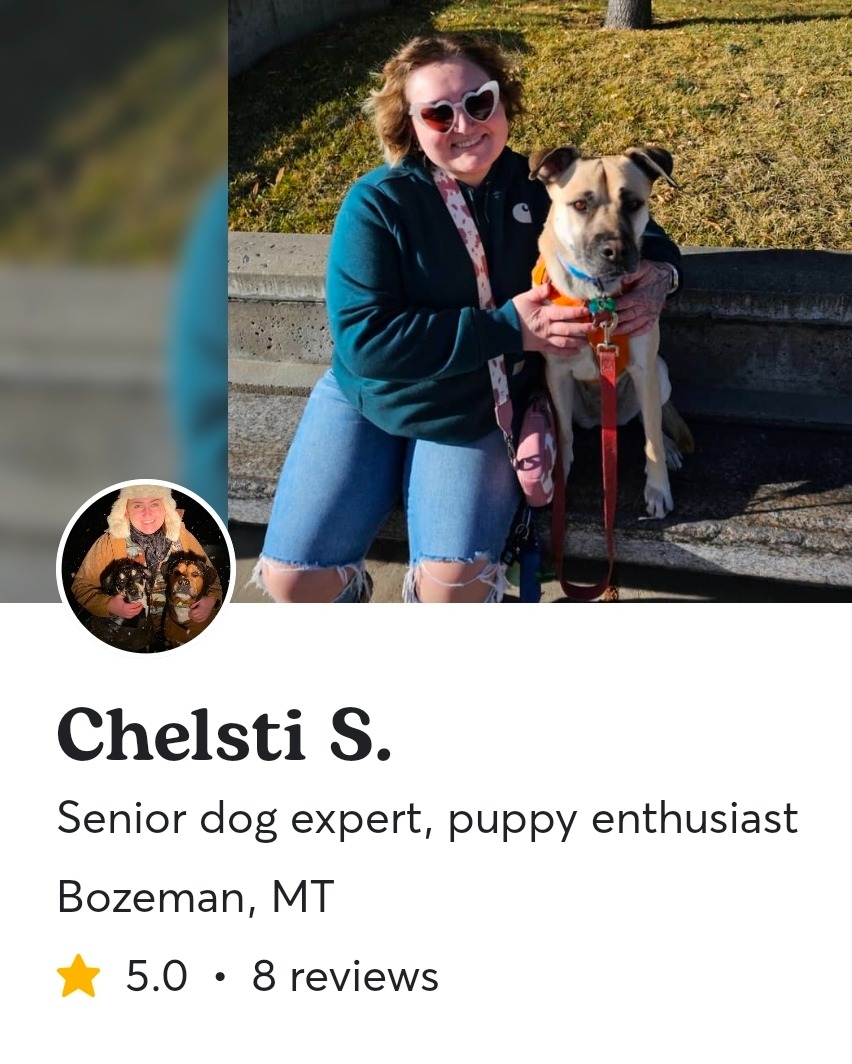The height and width of the screenshot is (1064, 852).
Task: Click the fur hat in the avatar photo
Action: click(144, 508)
